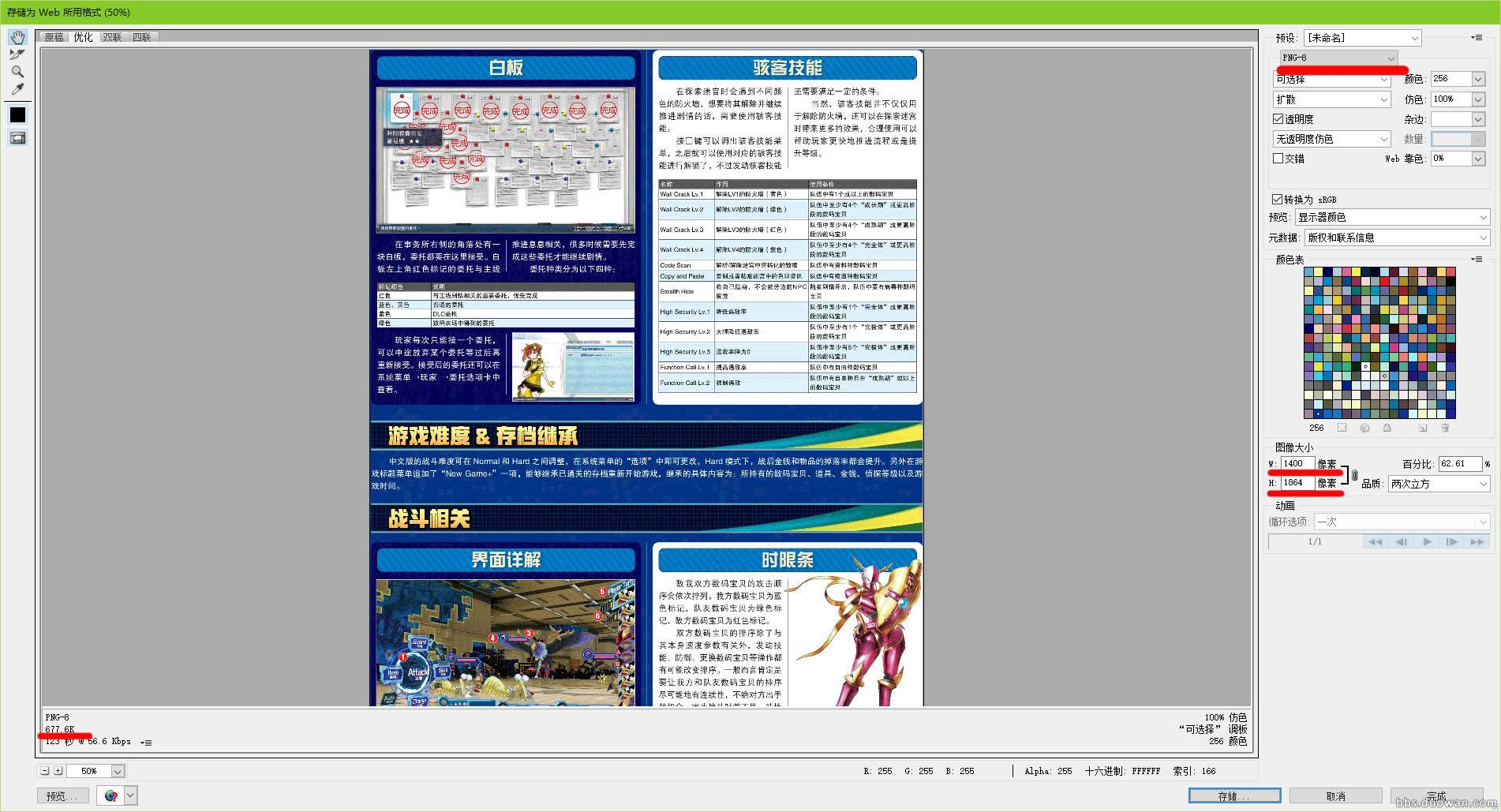Click the 存储 save button
1501x812 pixels.
point(1234,795)
